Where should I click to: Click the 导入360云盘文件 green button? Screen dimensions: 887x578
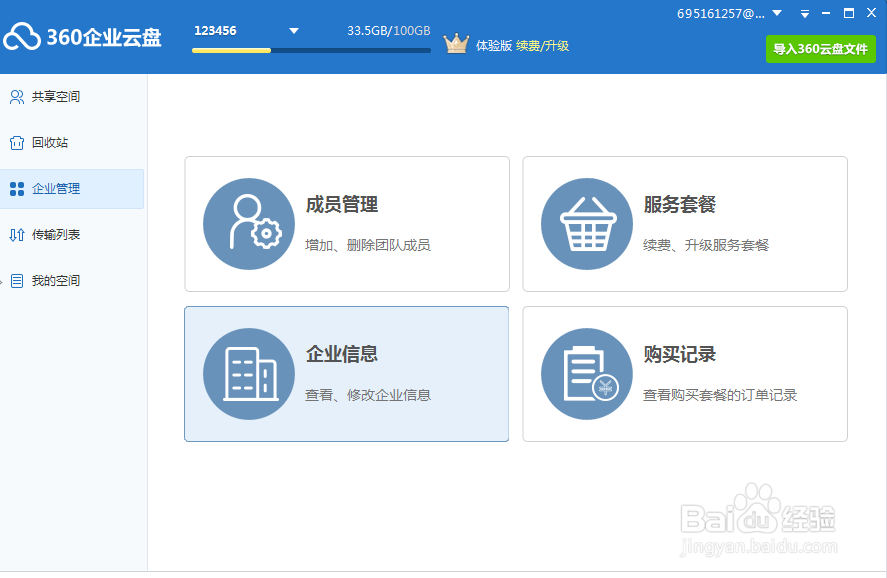pos(821,49)
